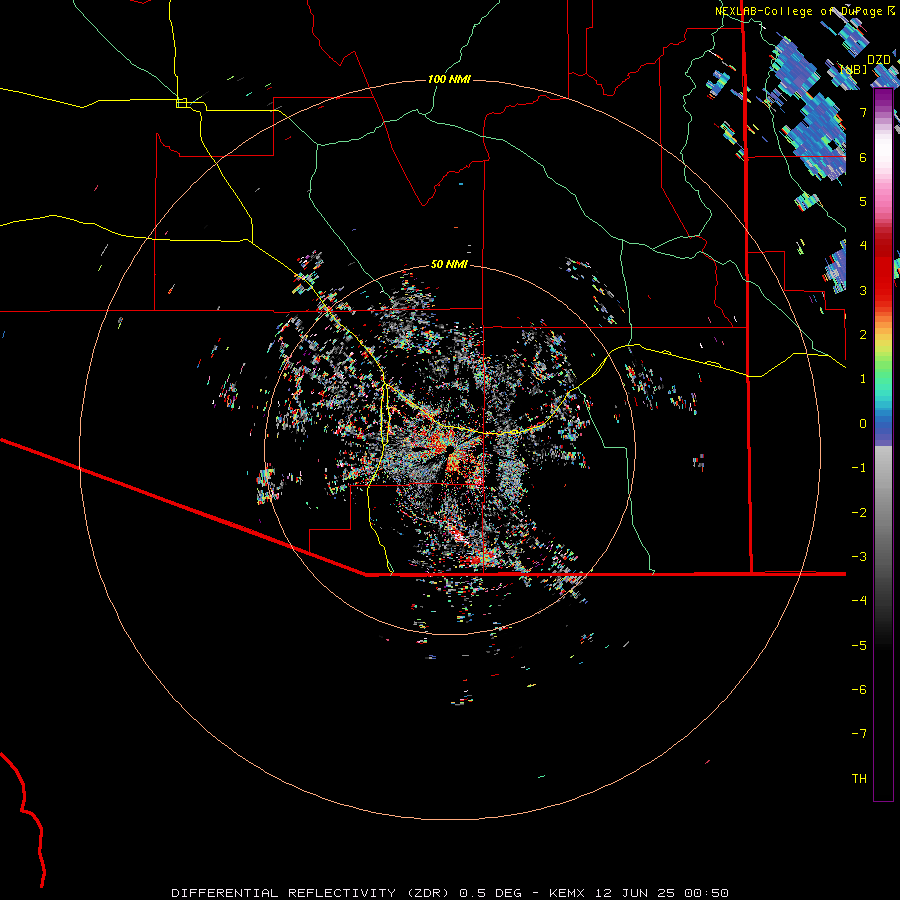Click the -6 value on the color scale

[x=859, y=690]
